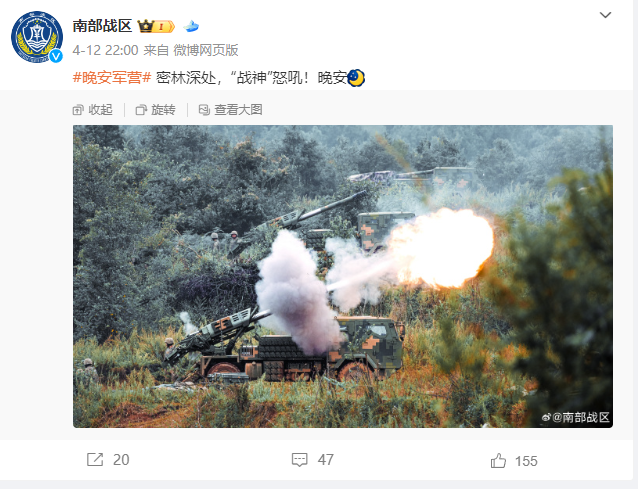The height and width of the screenshot is (489, 638).
Task: Open comments via speech bubble icon
Action: click(300, 460)
